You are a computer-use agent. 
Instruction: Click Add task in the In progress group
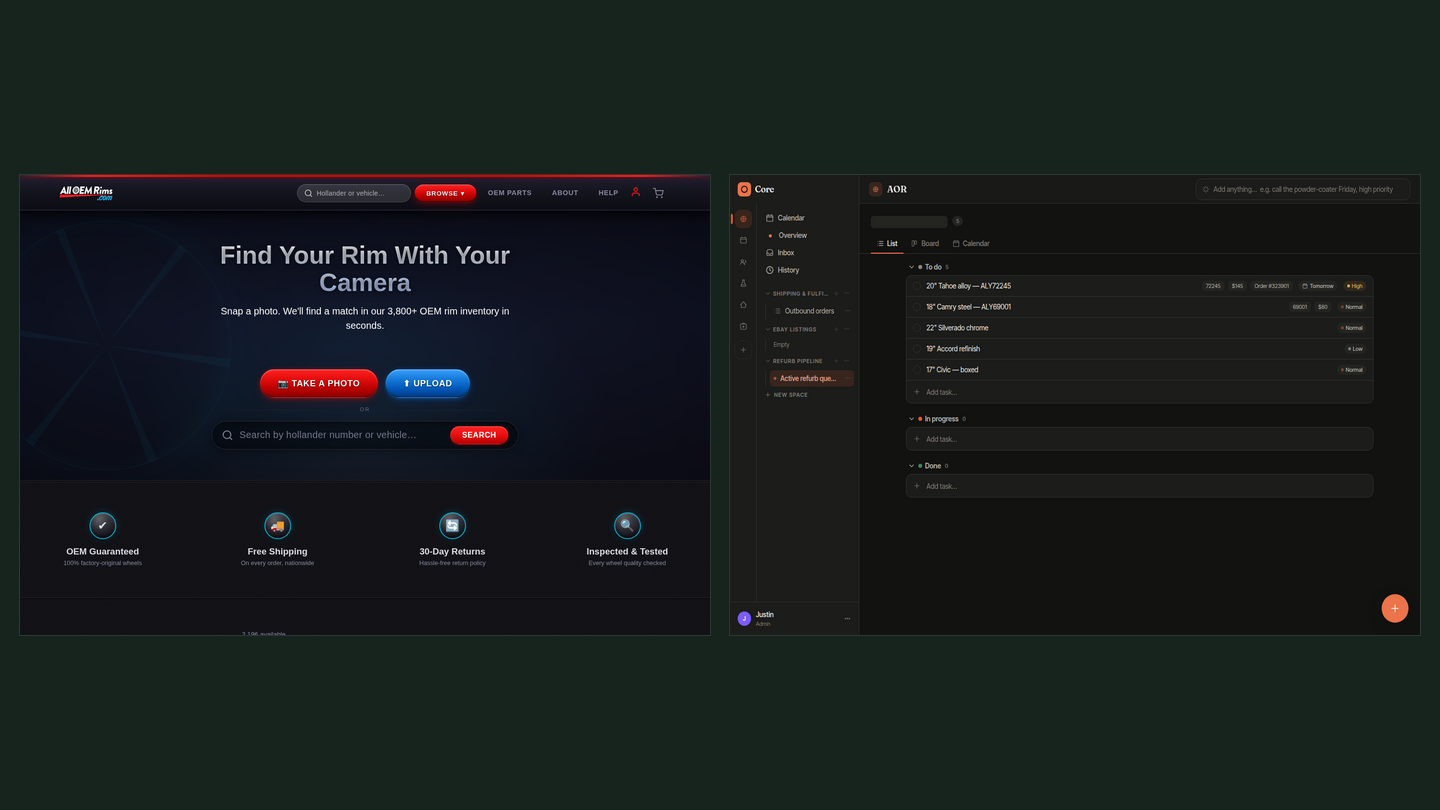(x=1139, y=439)
